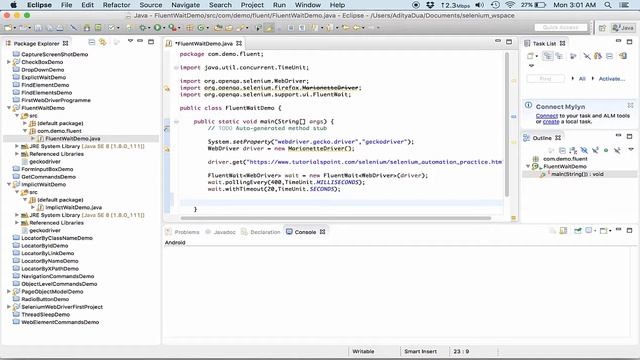Click the Connect link in Mylyn notice
Image resolution: width=640 pixels, height=360 pixels.
click(x=547, y=116)
